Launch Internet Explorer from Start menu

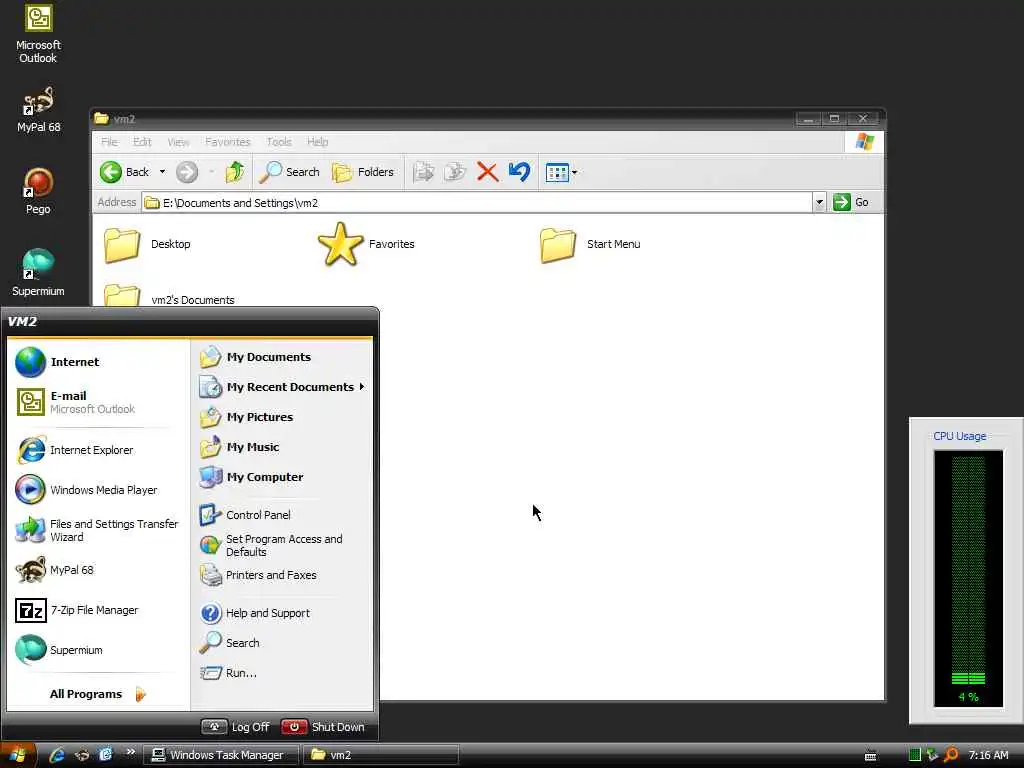pyautogui.click(x=97, y=450)
